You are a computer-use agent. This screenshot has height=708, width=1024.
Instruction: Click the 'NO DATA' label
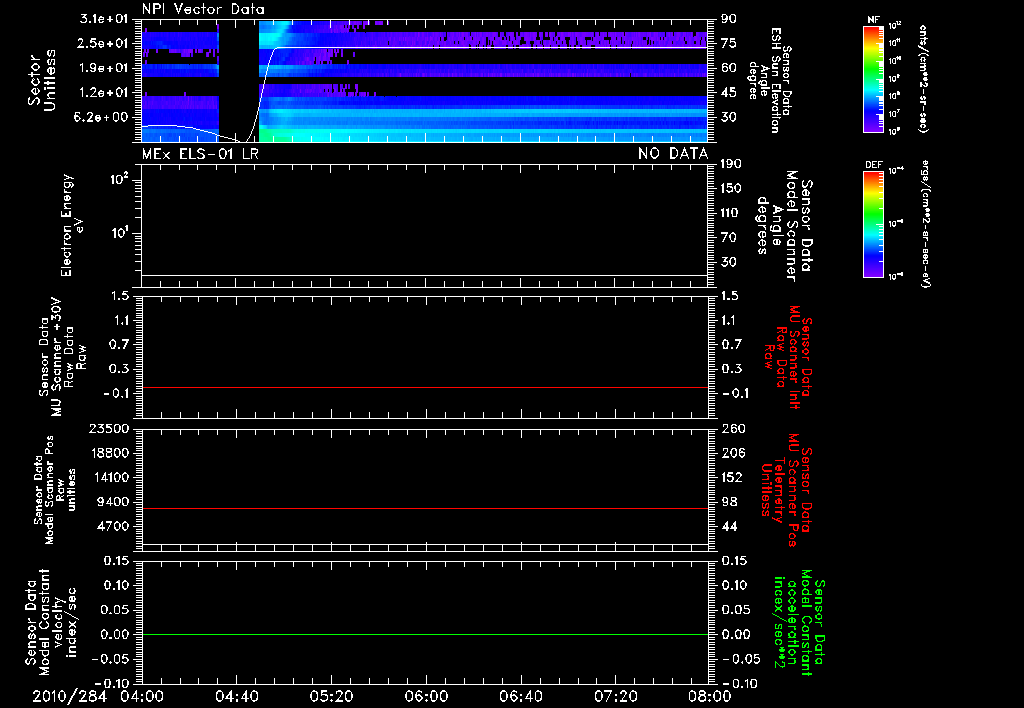pyautogui.click(x=673, y=153)
